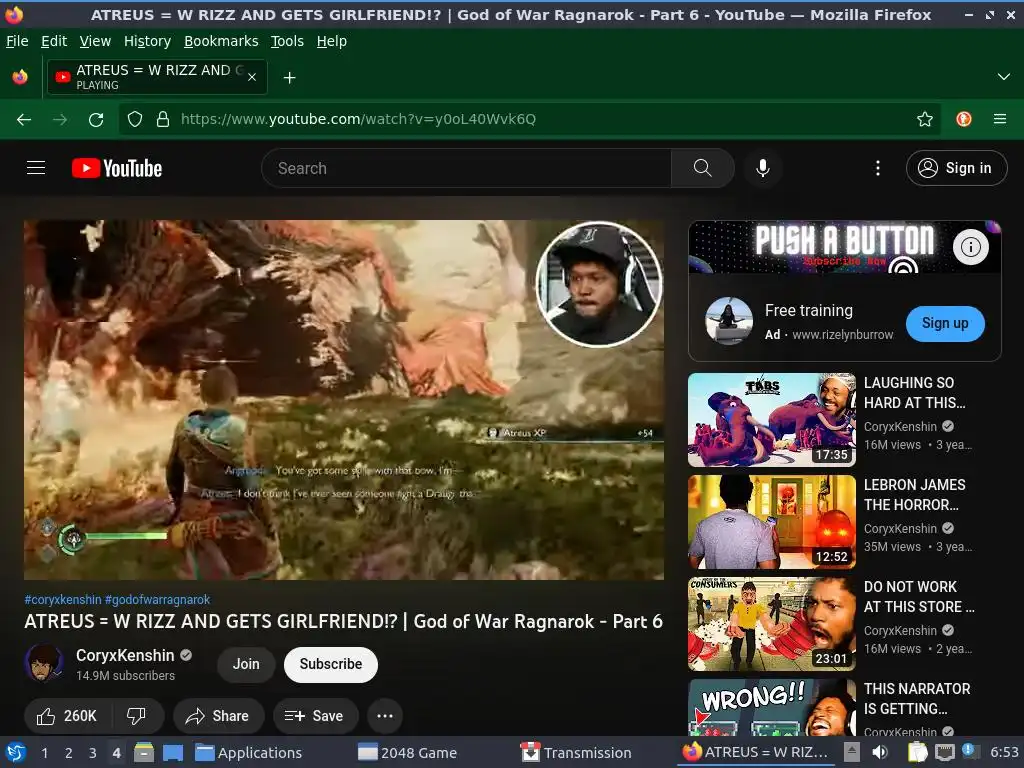Viewport: 1024px width, 768px height.
Task: Show desktop via blue taskbar icon
Action: click(173, 753)
